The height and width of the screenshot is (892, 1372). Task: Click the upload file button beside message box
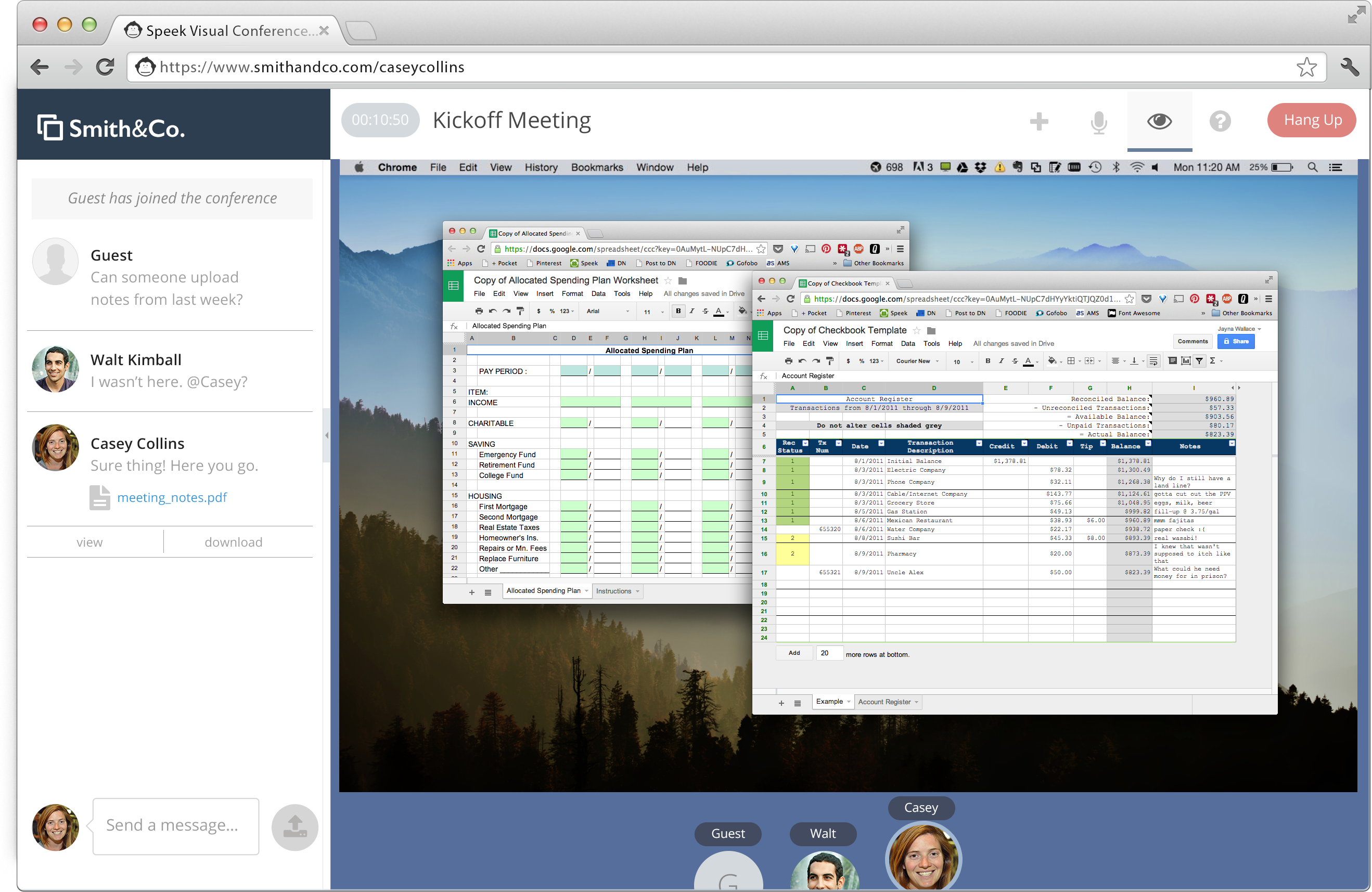pyautogui.click(x=294, y=827)
